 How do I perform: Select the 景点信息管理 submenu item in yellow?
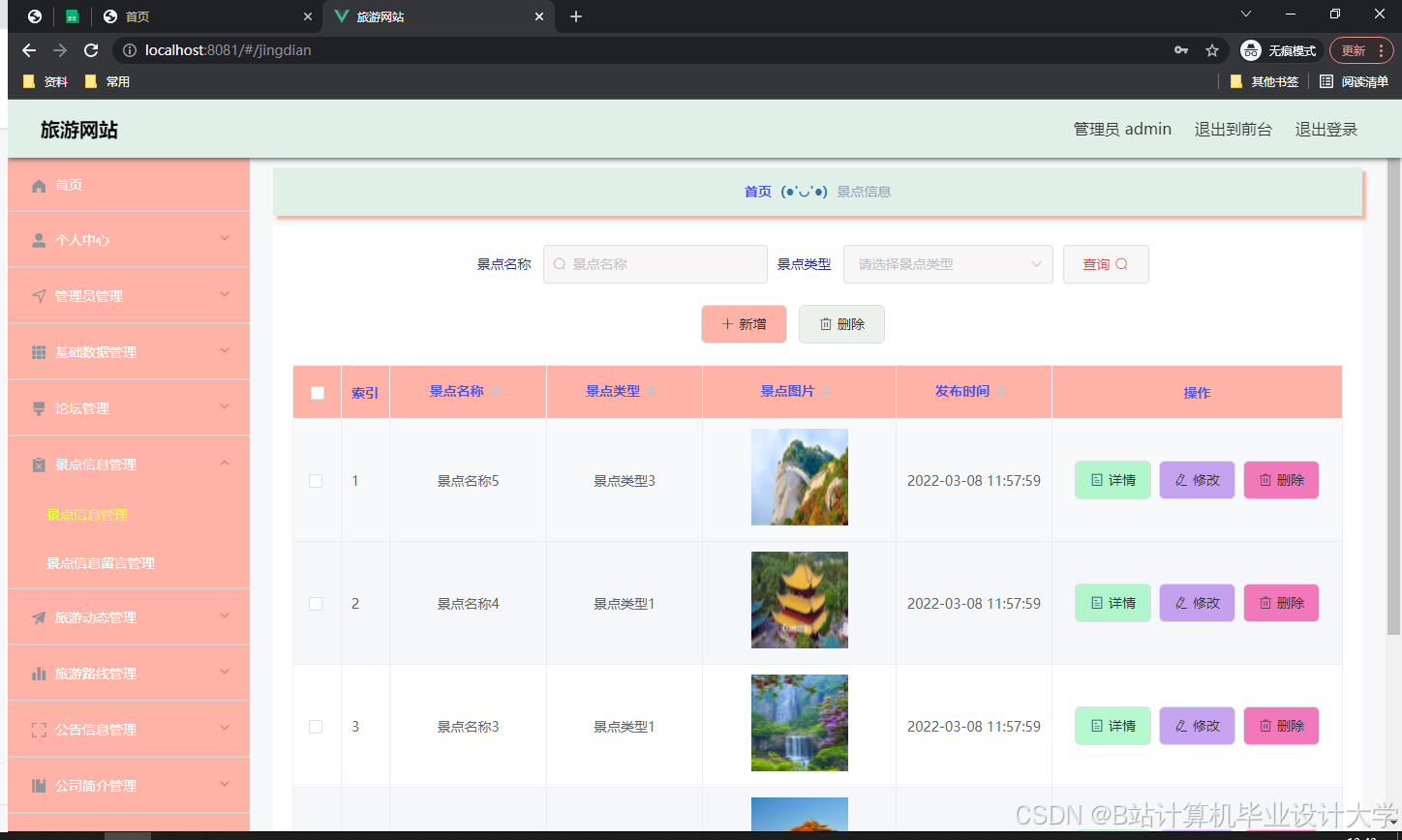pos(88,515)
